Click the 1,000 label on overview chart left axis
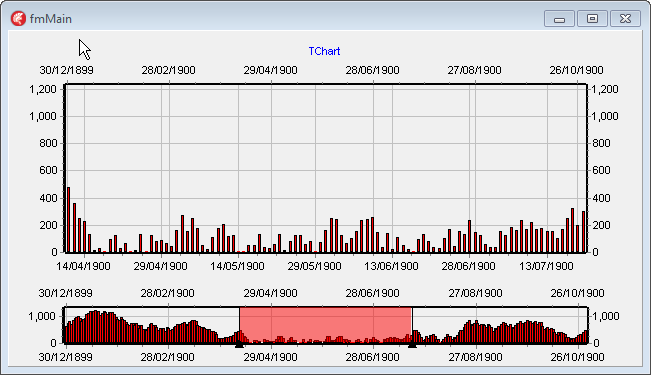Image resolution: width=651 pixels, height=375 pixels. [x=42, y=316]
